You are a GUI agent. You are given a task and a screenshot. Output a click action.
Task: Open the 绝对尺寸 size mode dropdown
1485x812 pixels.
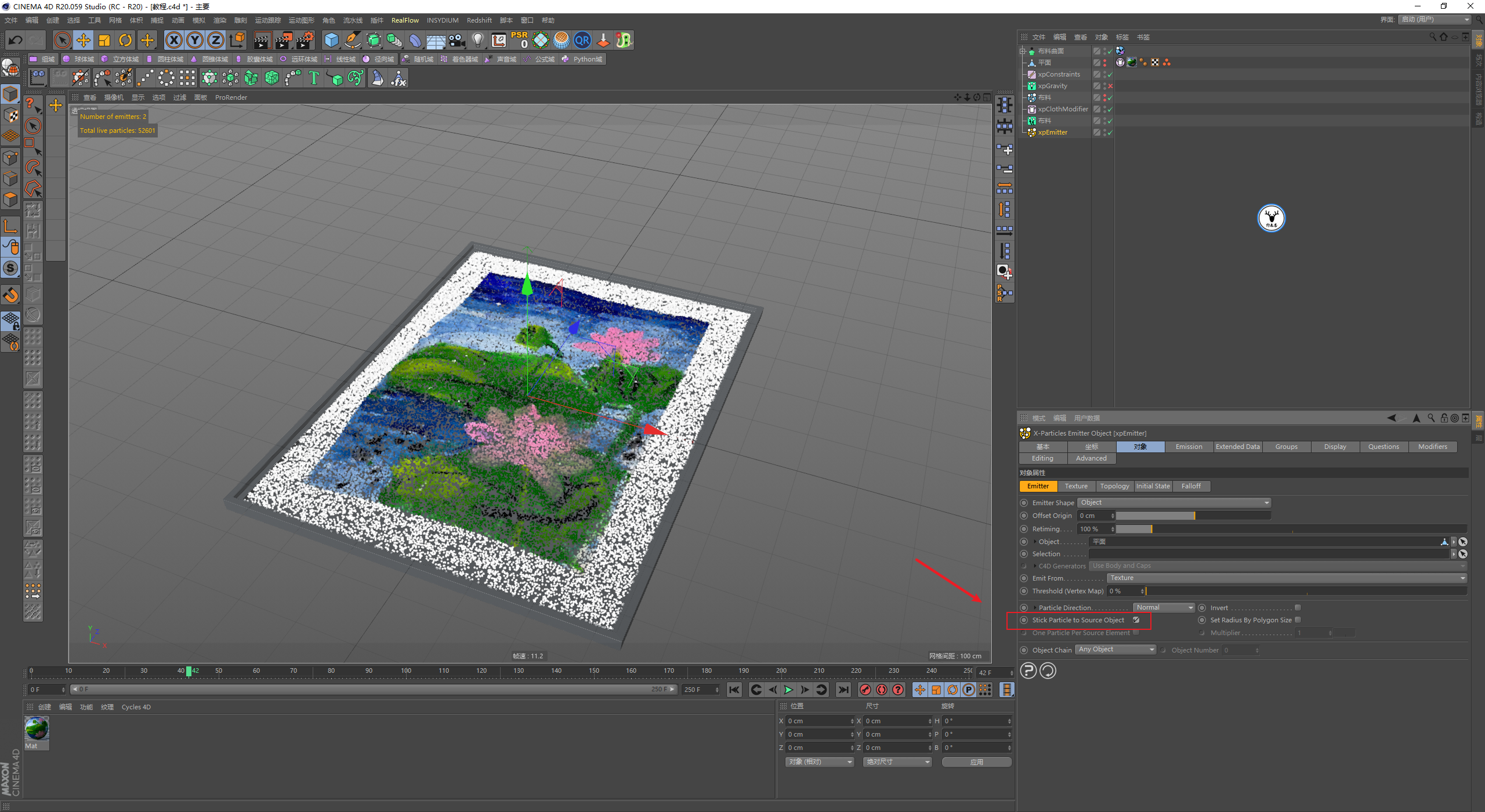click(897, 762)
